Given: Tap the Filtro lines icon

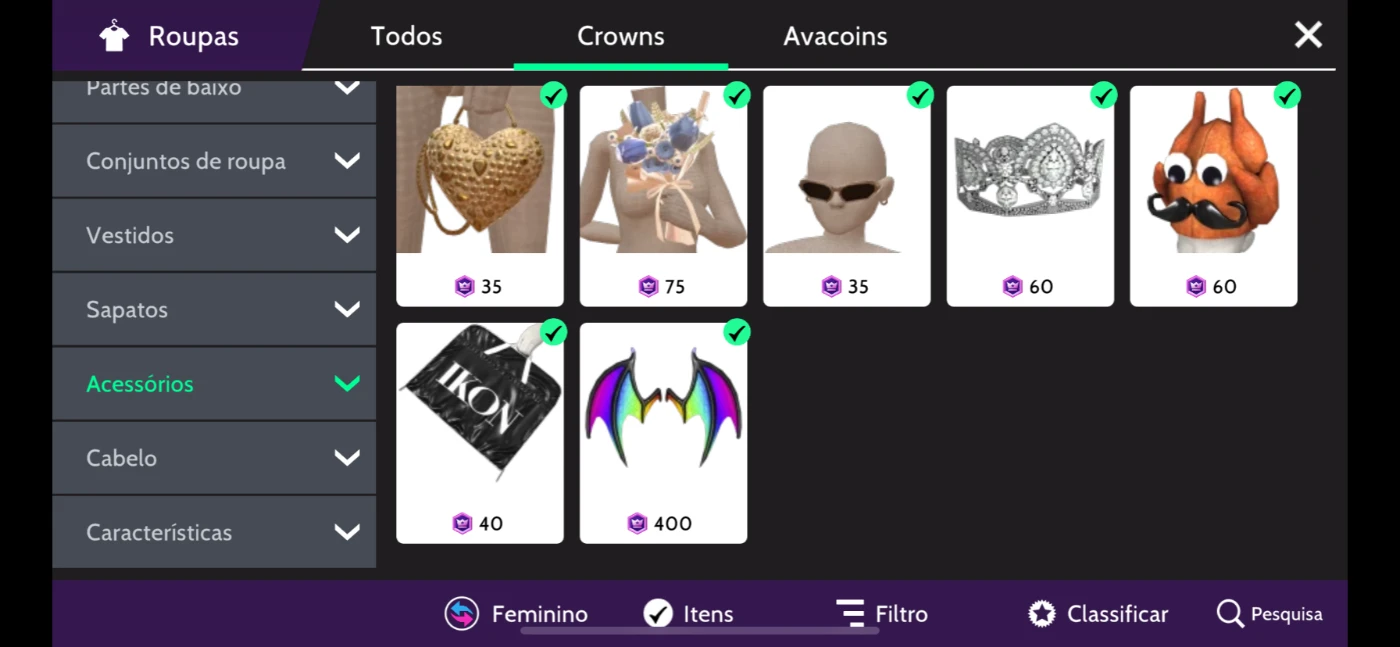Looking at the screenshot, I should 850,613.
